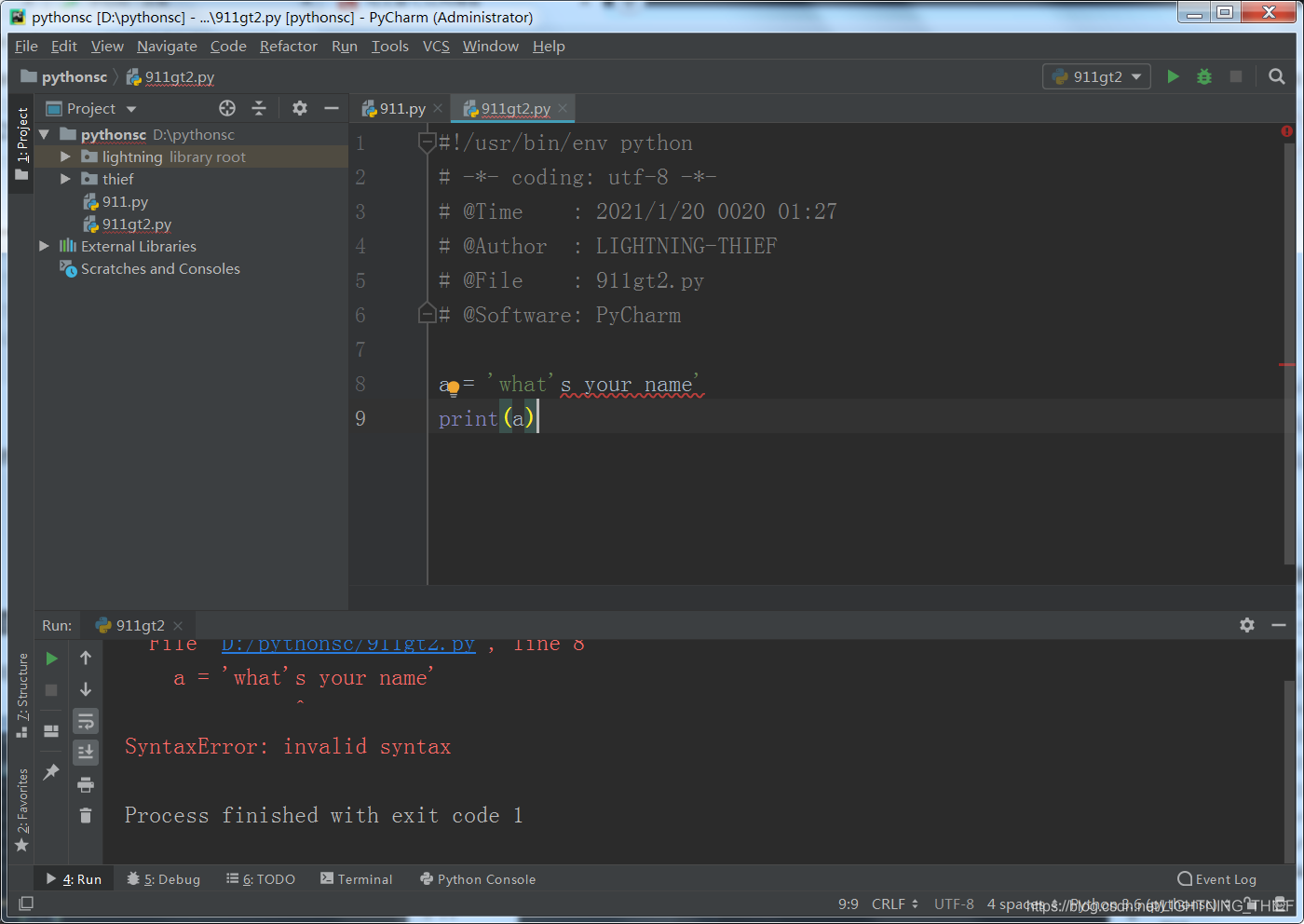1304x924 pixels.
Task: Run the 911gt2 configuration from the toolbar
Action: tap(1174, 76)
